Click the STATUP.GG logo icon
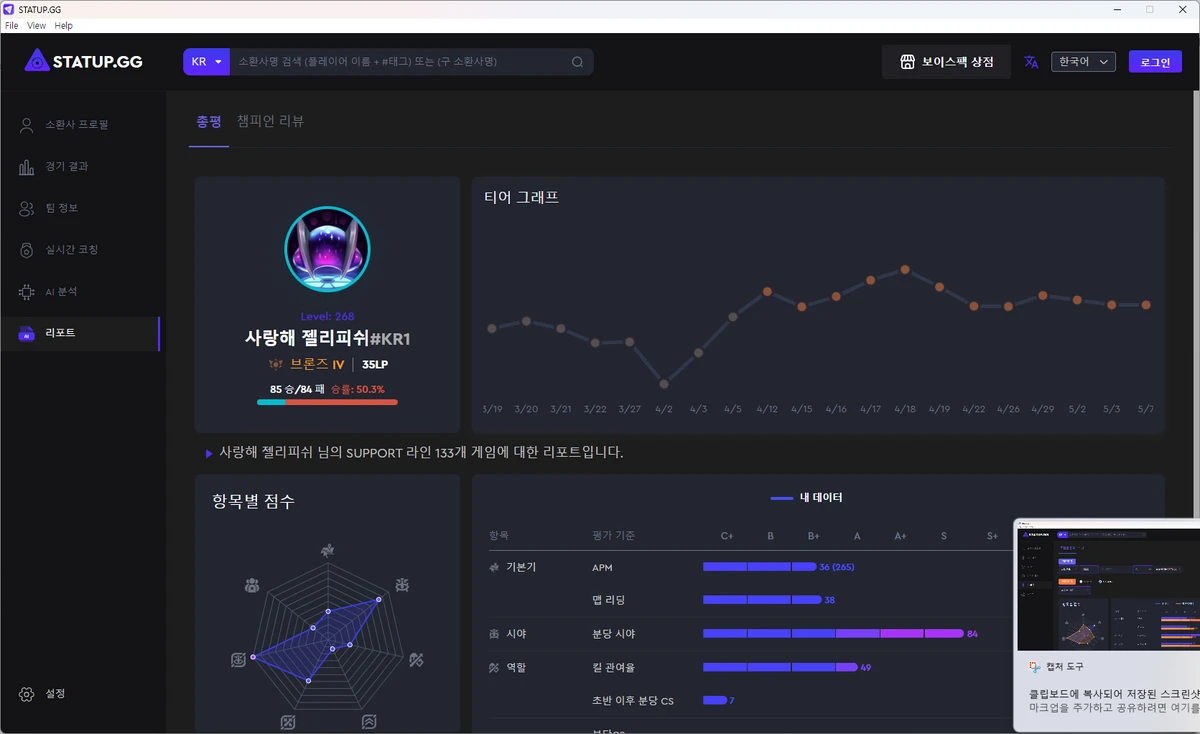This screenshot has width=1200, height=734. 37,61
